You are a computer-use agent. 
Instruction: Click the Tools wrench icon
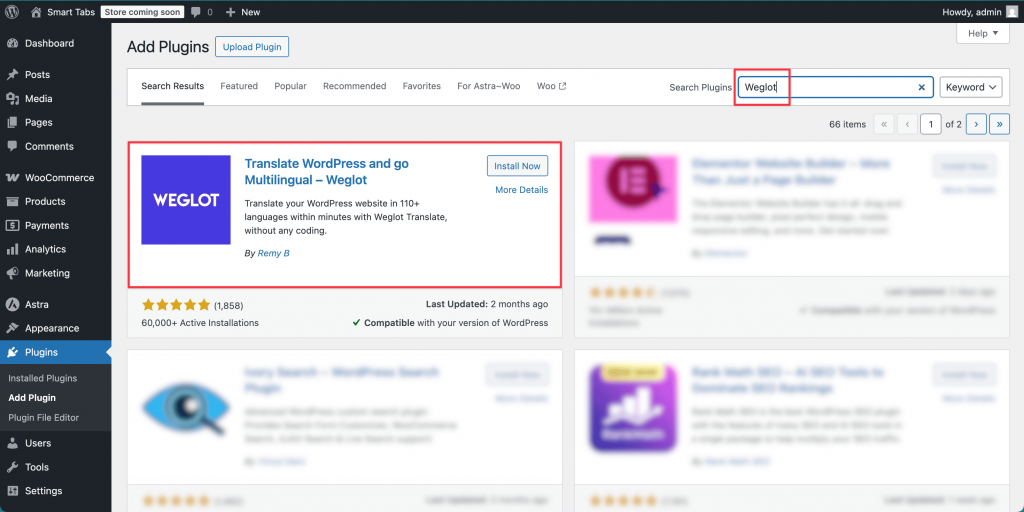(12, 467)
